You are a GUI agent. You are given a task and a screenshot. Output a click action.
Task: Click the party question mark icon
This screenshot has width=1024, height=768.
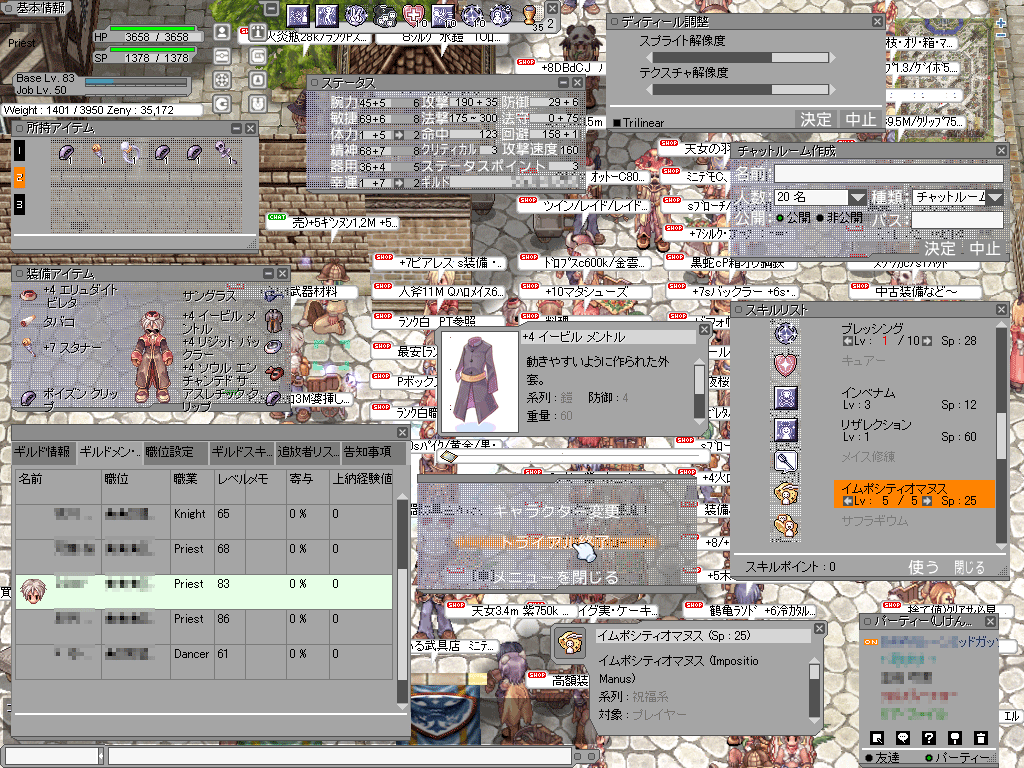929,738
